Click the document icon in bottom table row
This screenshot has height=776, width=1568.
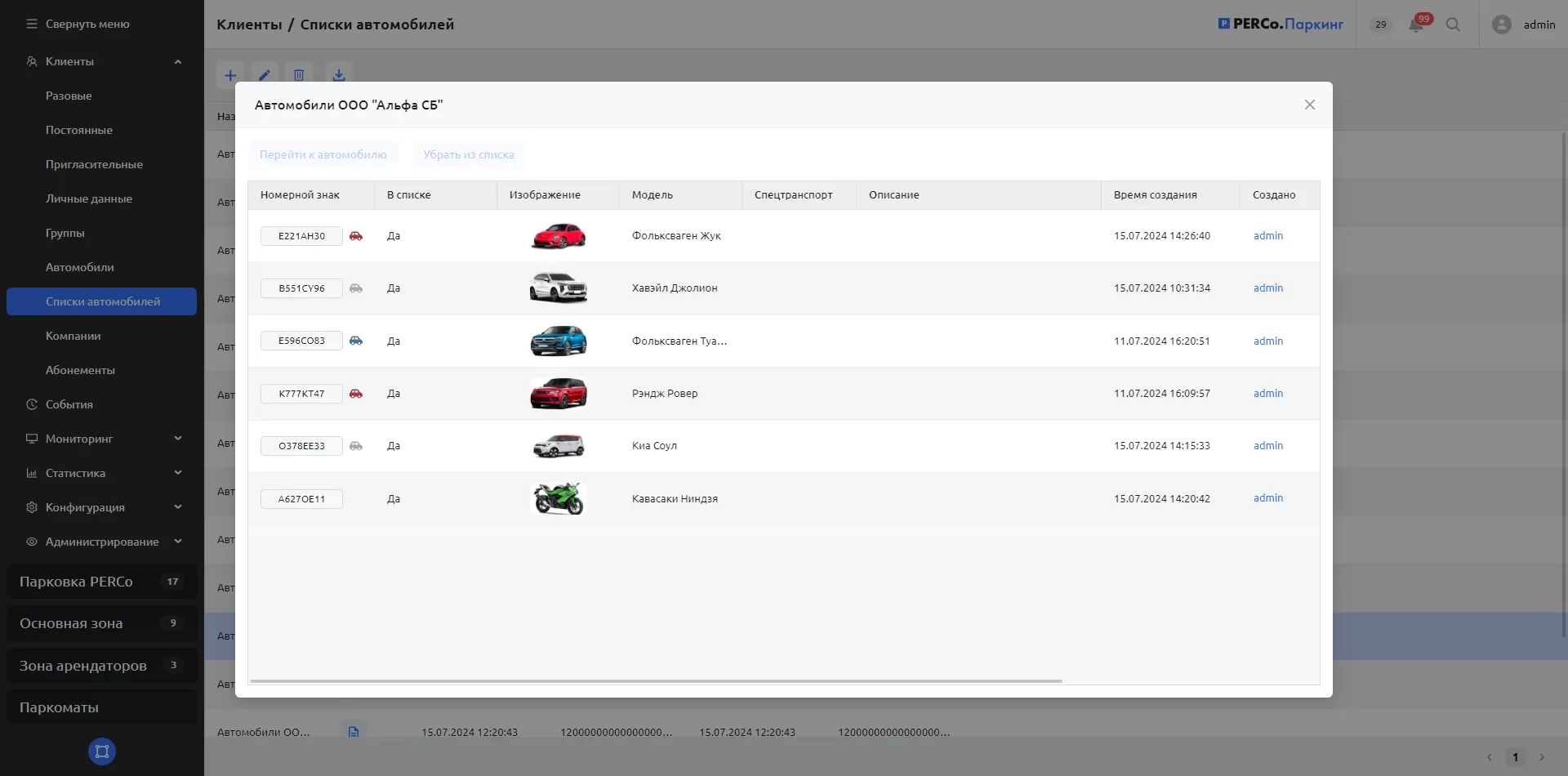(354, 732)
